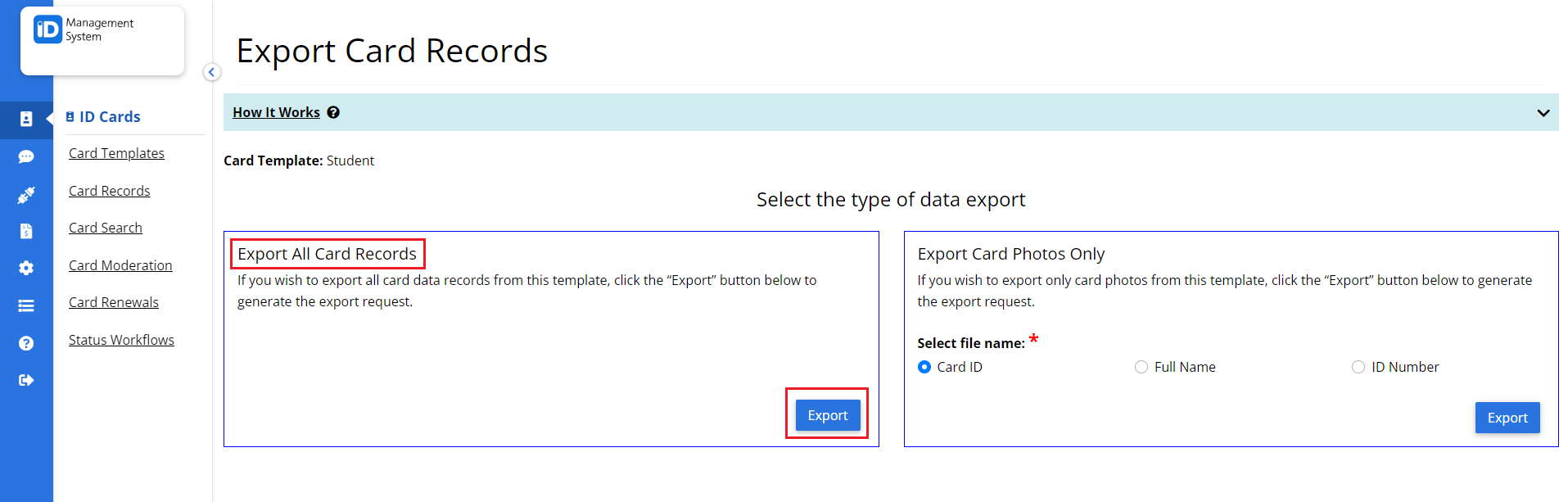This screenshot has height=502, width=1568.
Task: Navigate to Card Moderation
Action: pyautogui.click(x=120, y=265)
